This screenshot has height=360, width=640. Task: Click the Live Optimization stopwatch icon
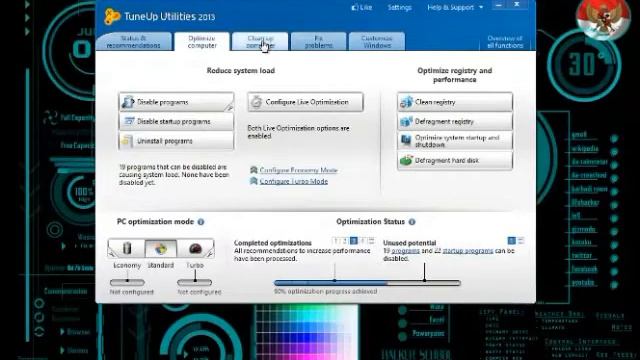point(256,102)
